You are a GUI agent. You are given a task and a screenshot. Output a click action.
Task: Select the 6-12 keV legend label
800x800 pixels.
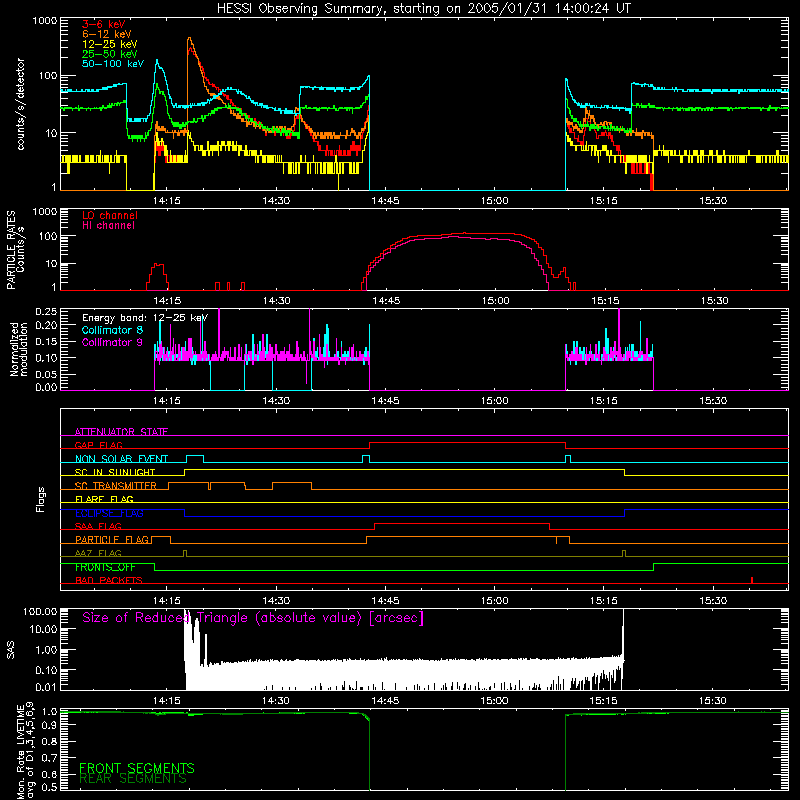point(107,34)
